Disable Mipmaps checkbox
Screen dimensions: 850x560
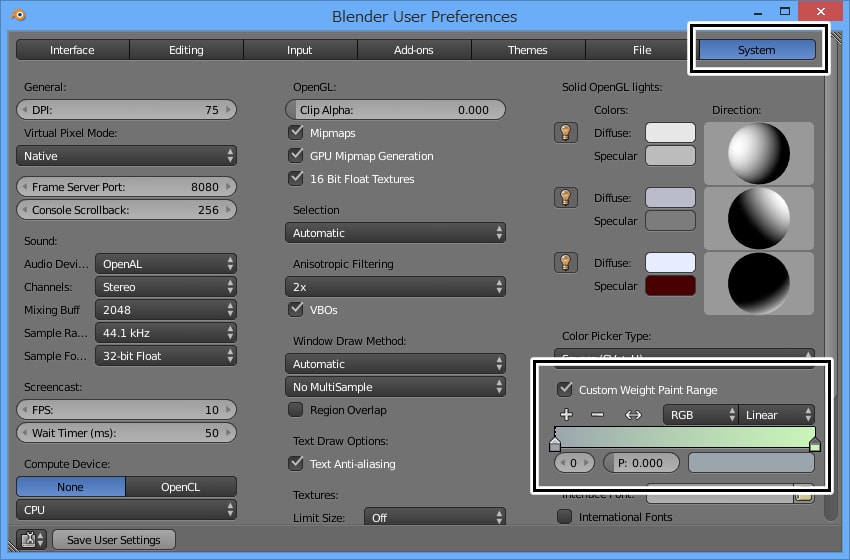point(296,132)
